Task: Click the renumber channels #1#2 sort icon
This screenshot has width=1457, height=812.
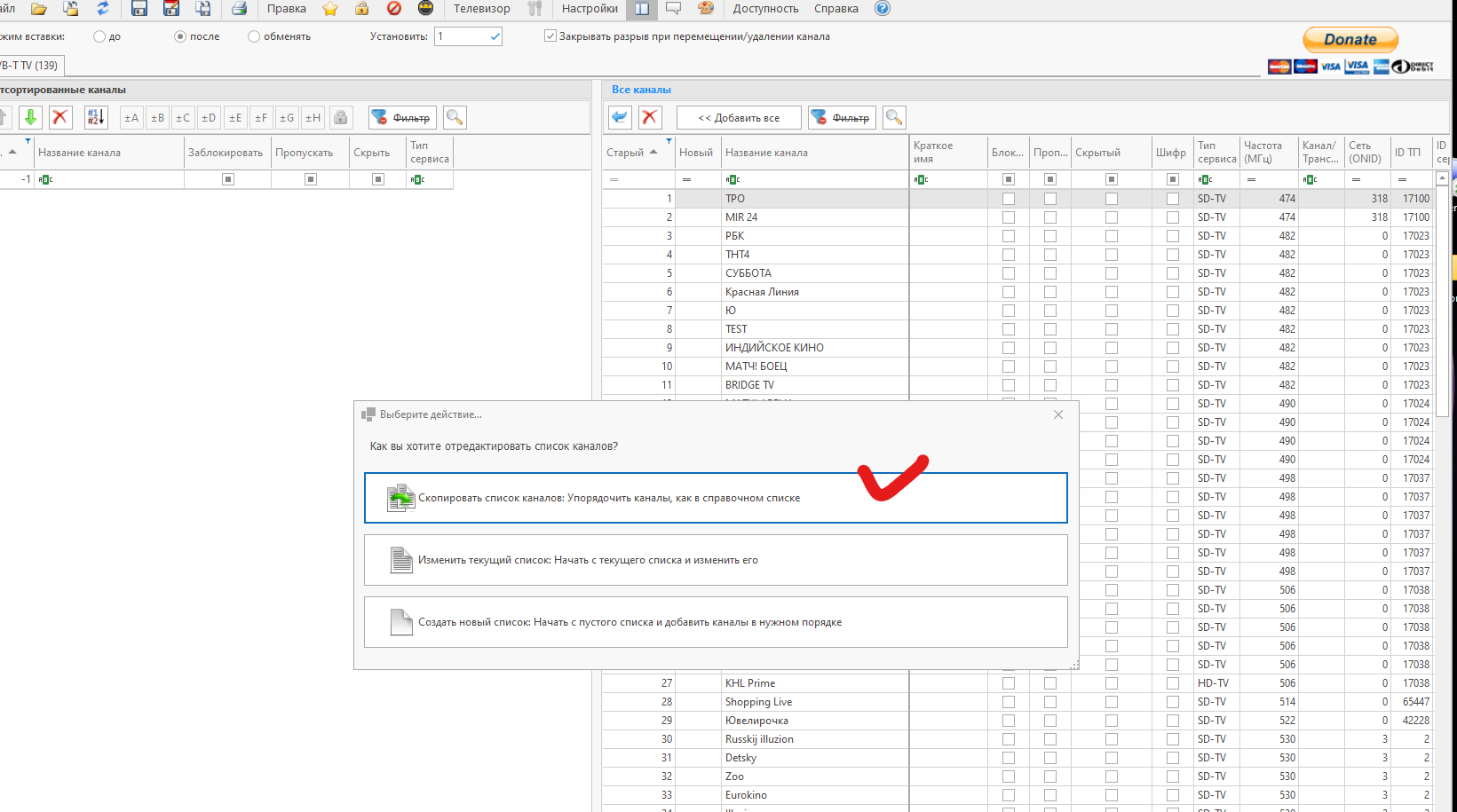Action: (x=96, y=117)
